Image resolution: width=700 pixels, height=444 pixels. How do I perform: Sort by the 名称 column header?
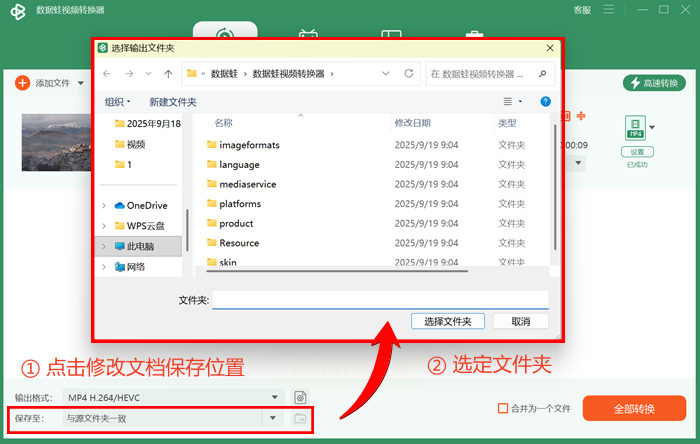click(x=223, y=123)
